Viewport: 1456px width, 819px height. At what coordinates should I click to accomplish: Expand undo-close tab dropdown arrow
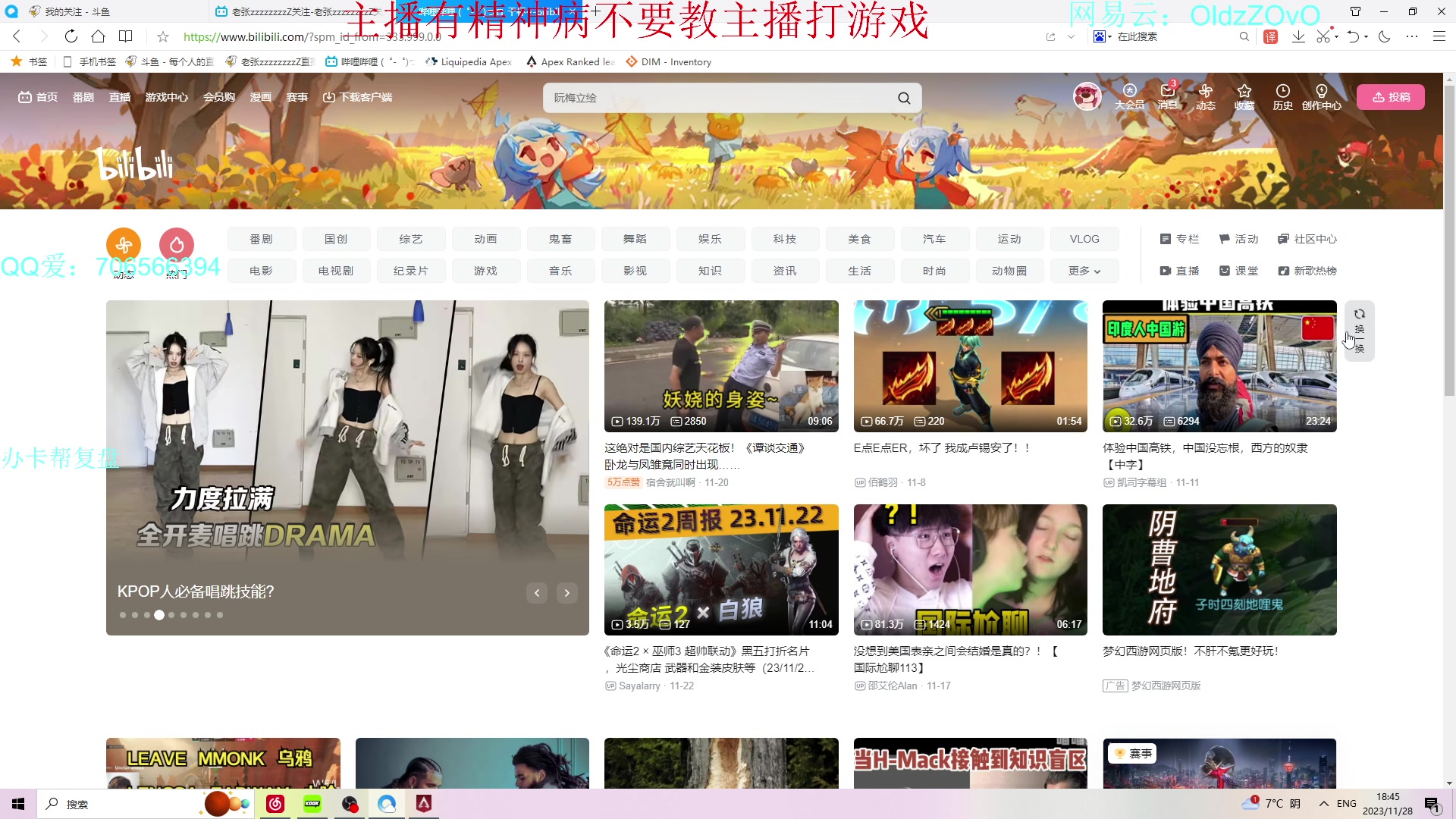point(1366,36)
